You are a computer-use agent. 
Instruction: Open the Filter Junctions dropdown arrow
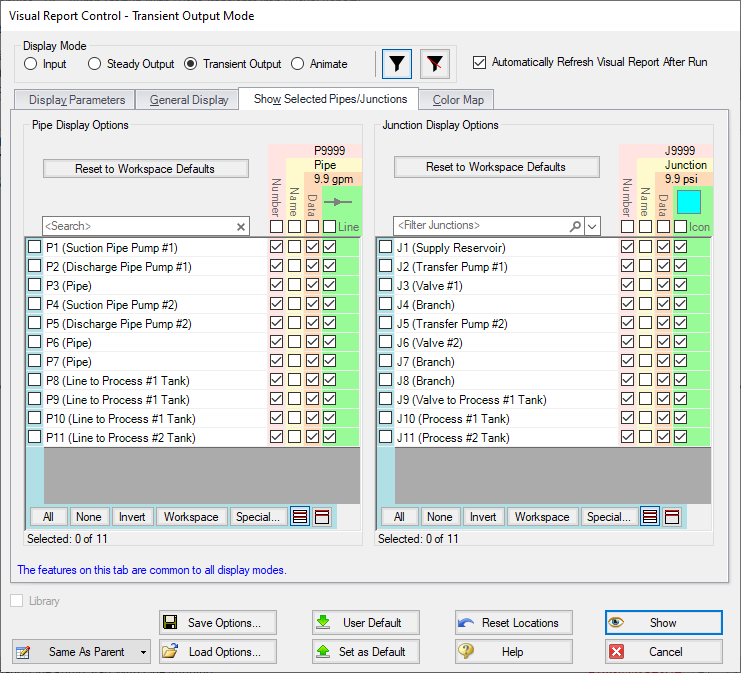pyautogui.click(x=592, y=226)
